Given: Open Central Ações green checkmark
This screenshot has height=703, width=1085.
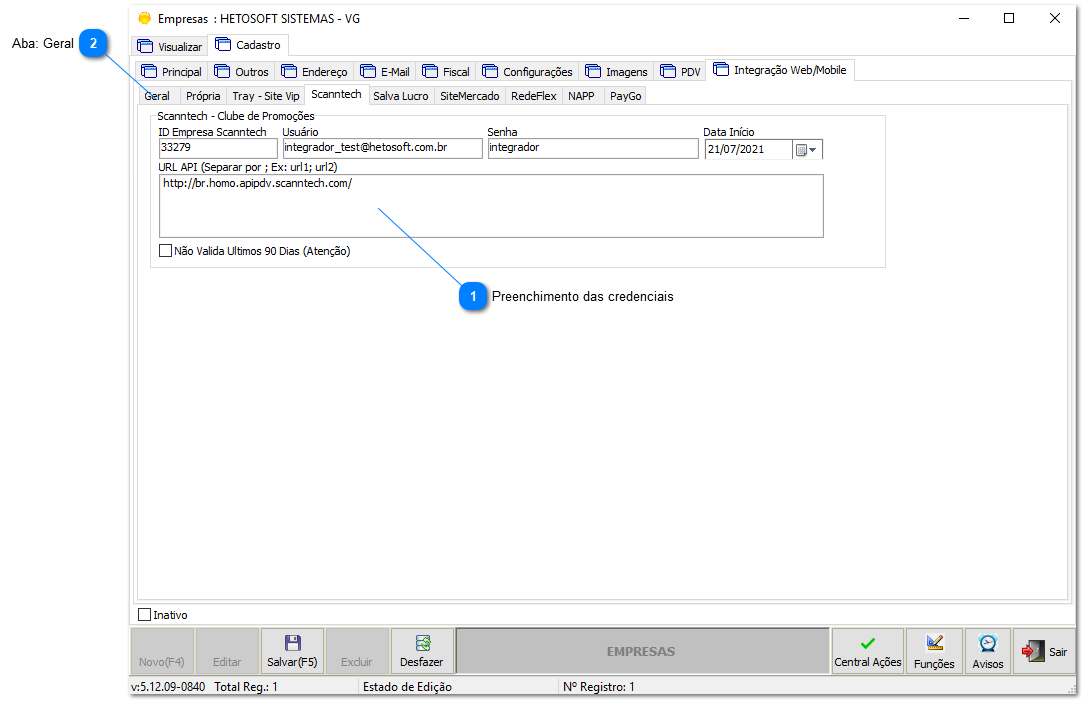Looking at the screenshot, I should point(867,644).
